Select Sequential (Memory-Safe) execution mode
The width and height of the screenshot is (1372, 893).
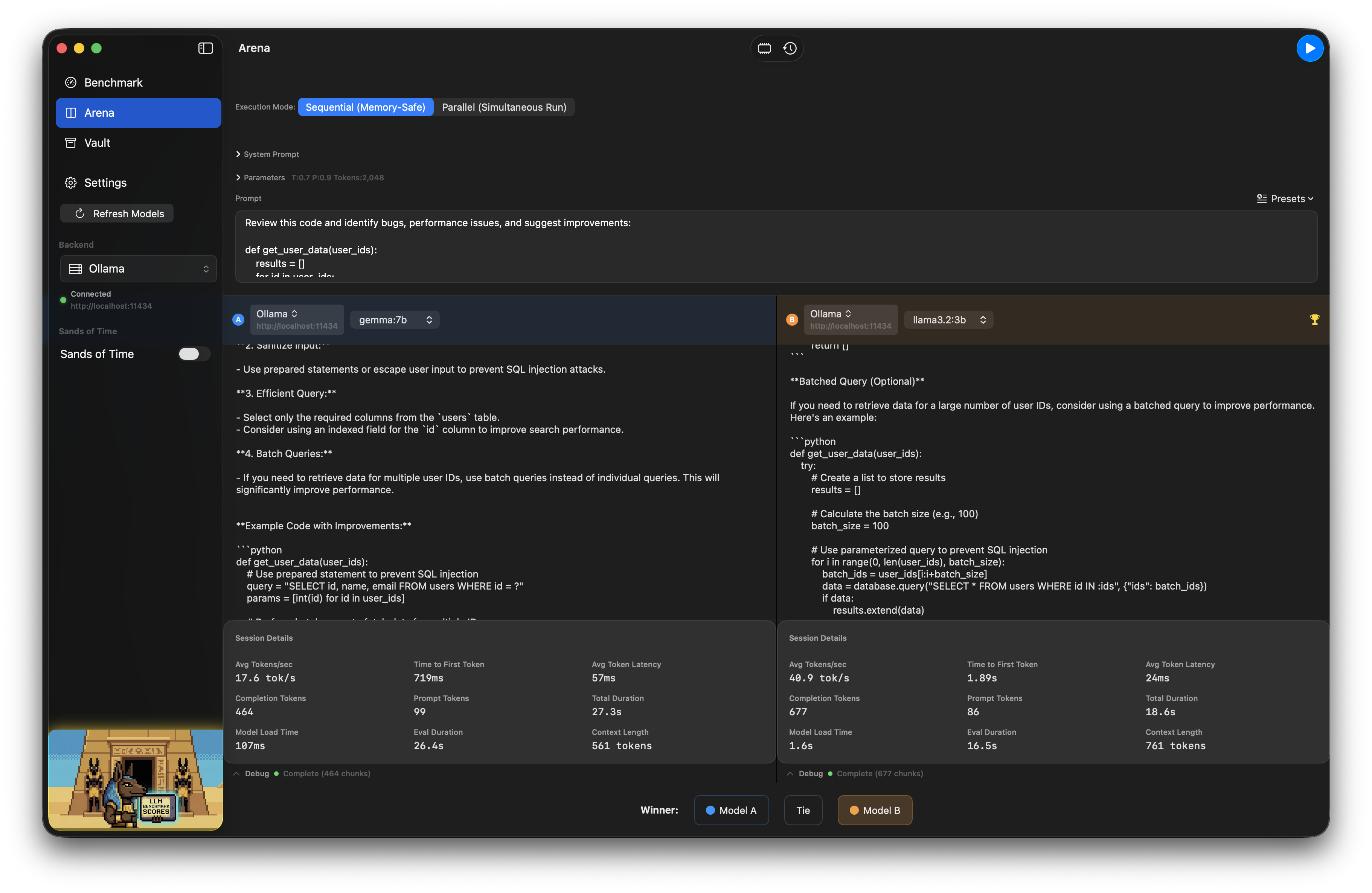point(366,107)
